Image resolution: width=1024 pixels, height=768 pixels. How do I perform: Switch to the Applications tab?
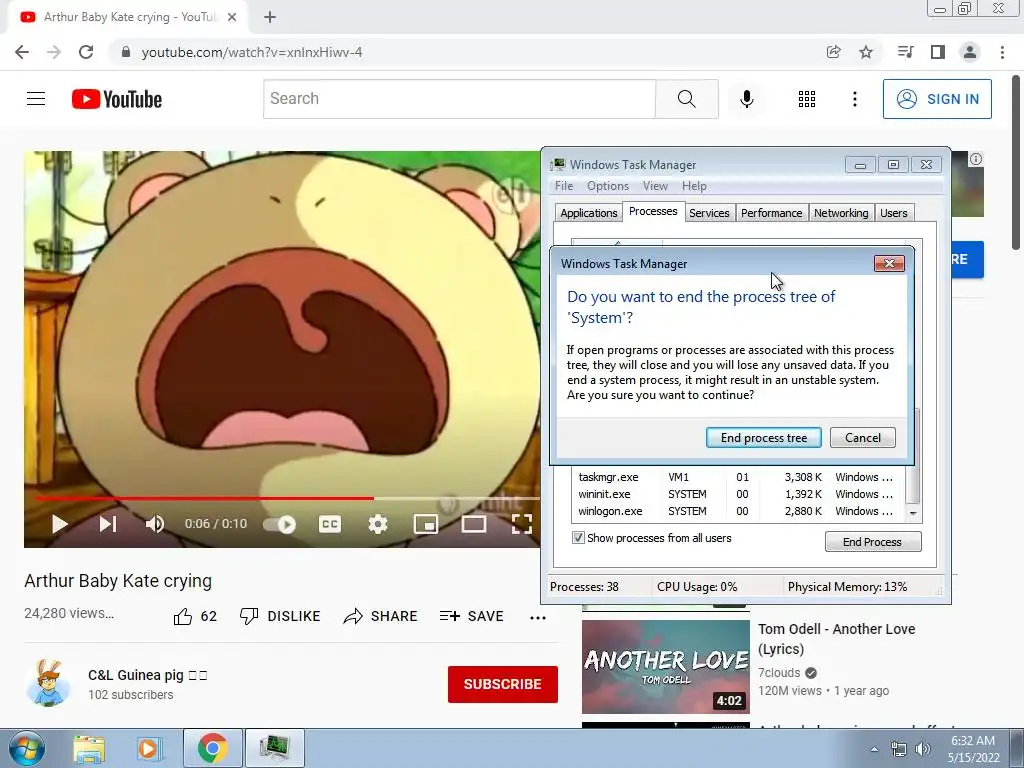(588, 213)
